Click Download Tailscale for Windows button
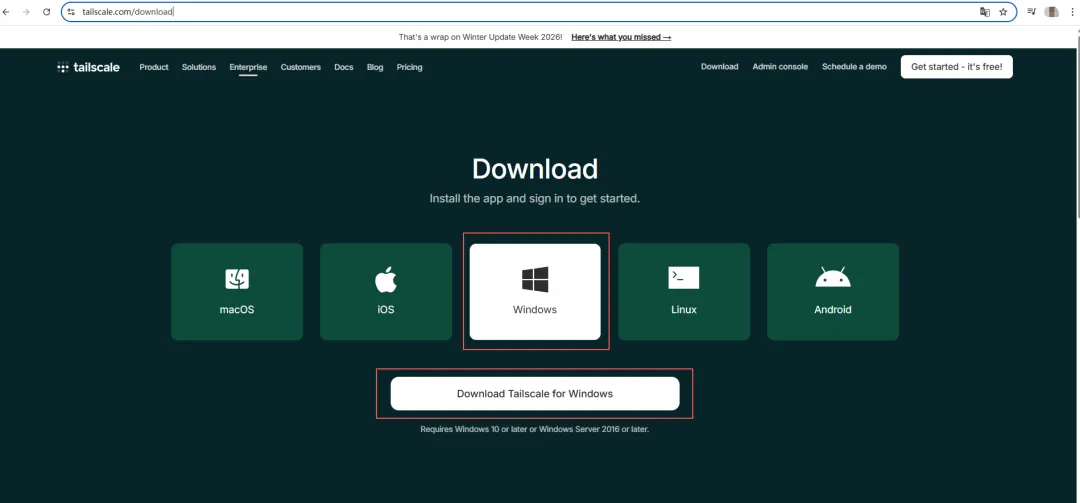Image resolution: width=1080 pixels, height=503 pixels. pos(535,393)
